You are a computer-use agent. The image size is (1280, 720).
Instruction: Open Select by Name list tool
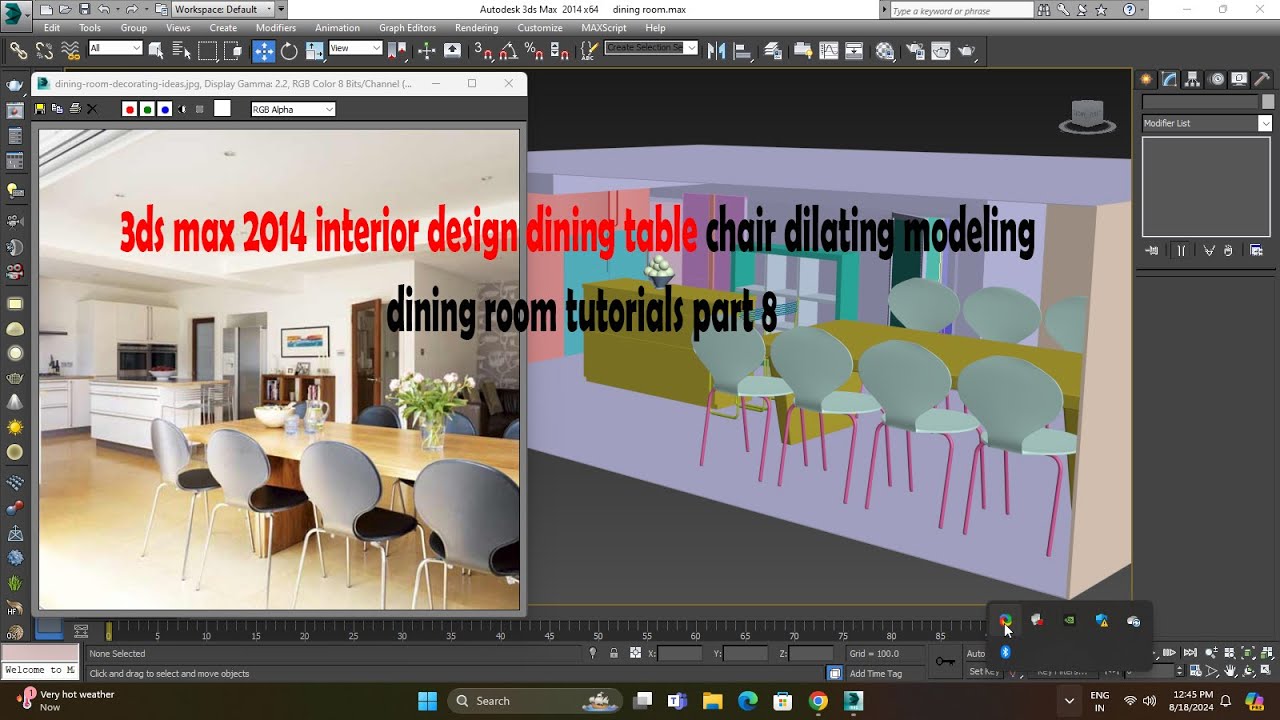(x=181, y=51)
